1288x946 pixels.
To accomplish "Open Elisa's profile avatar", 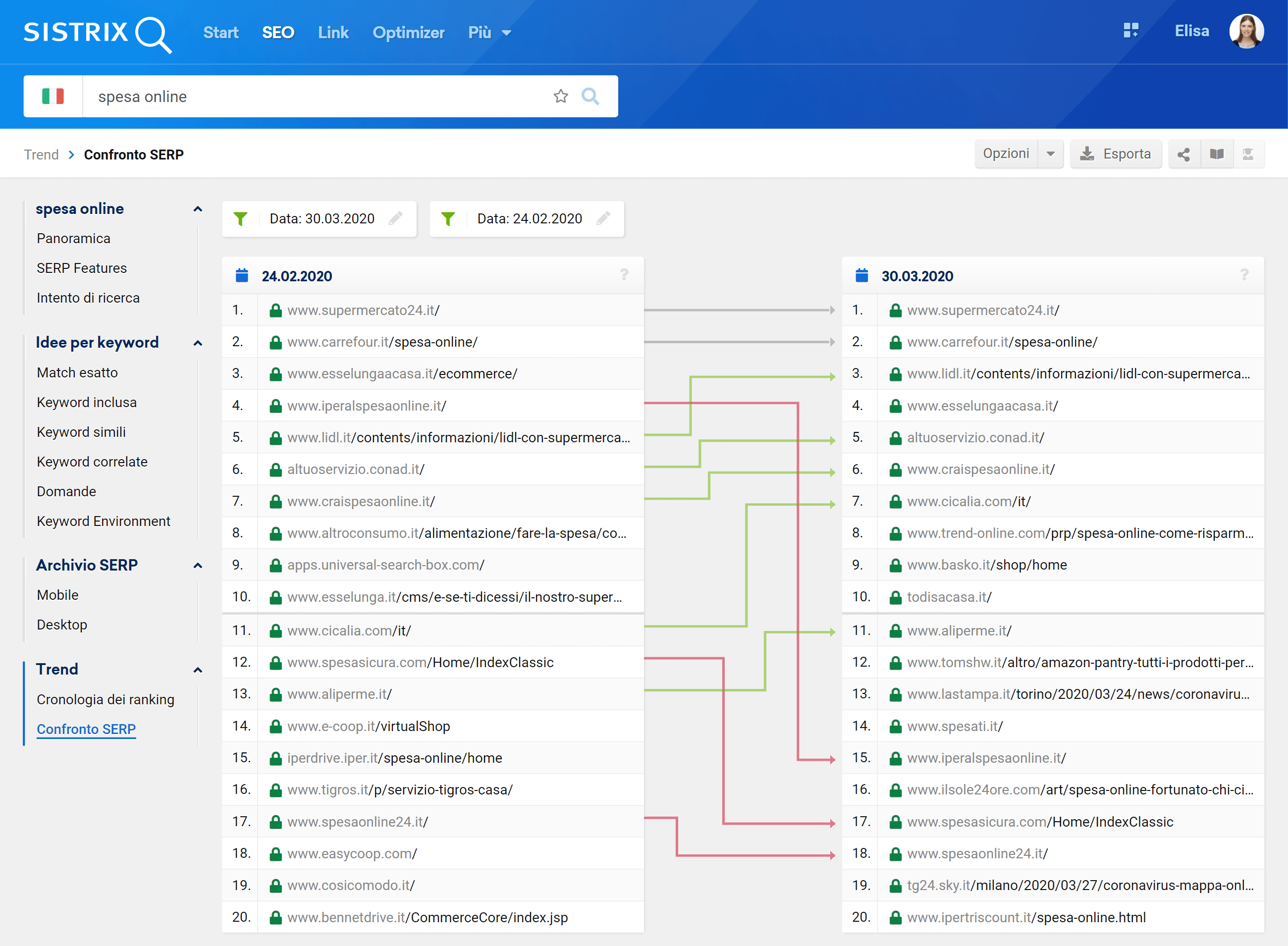I will point(1246,31).
